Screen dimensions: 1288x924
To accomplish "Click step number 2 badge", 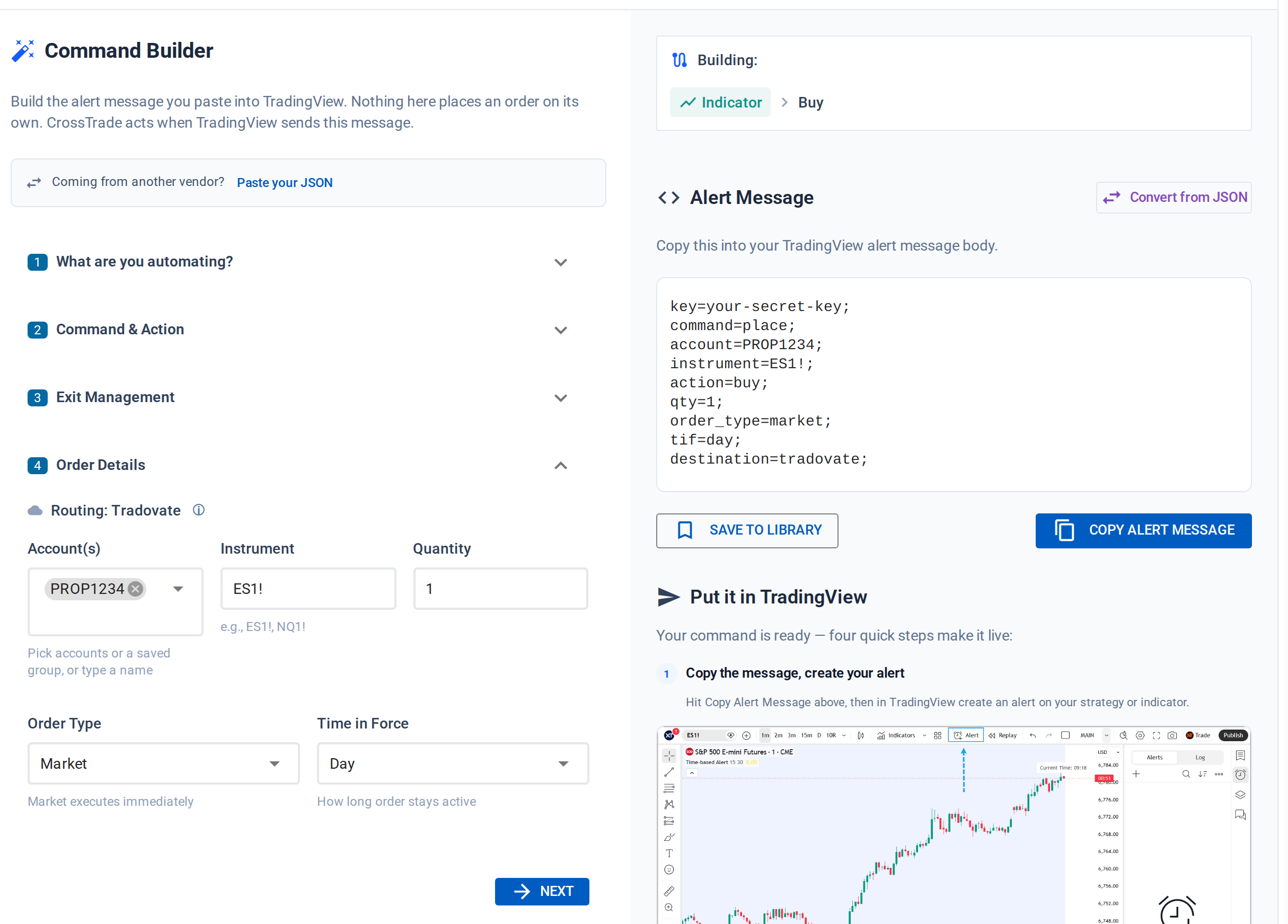I will pos(38,330).
